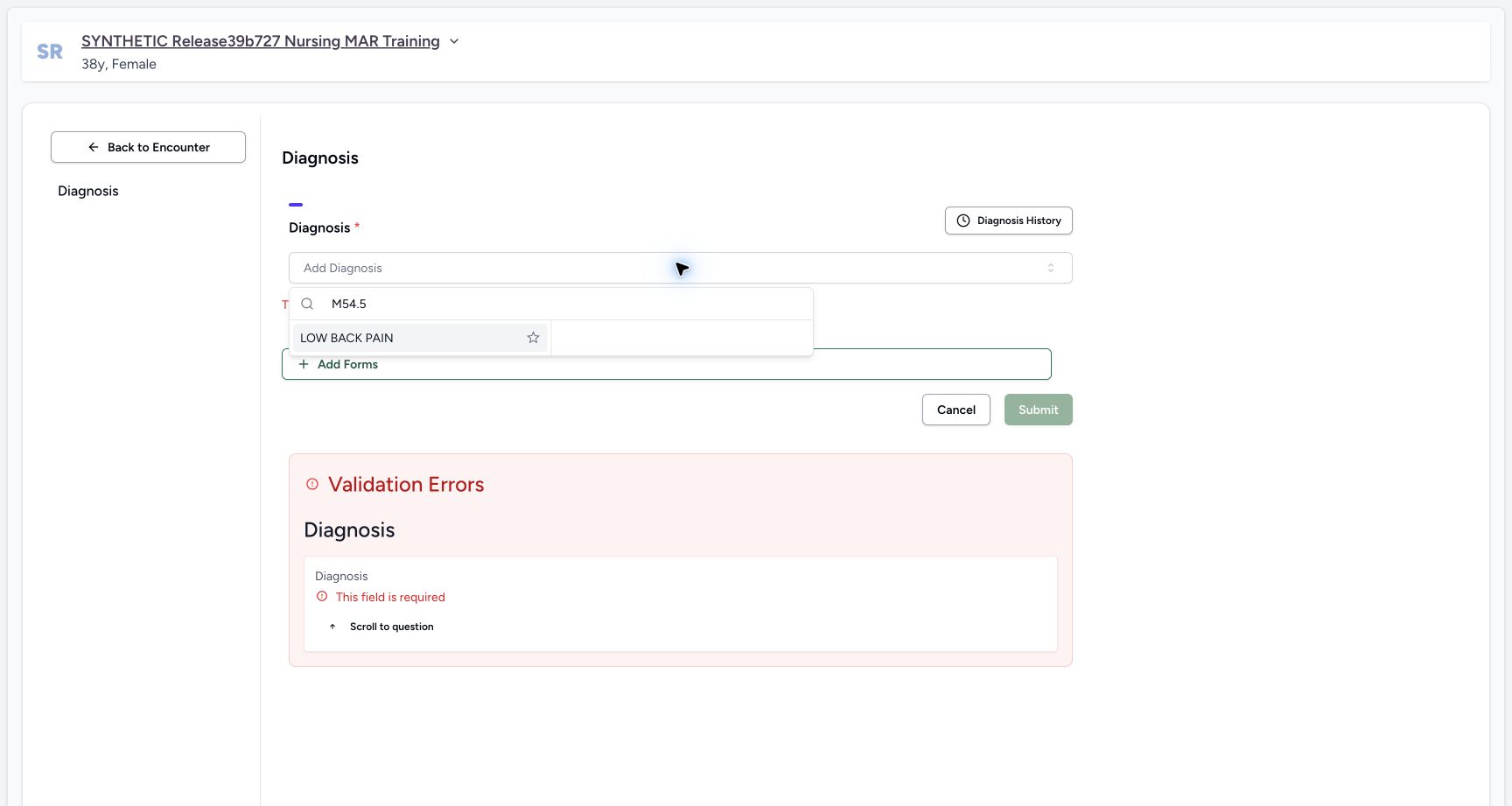
Task: Click the SR patient avatar
Action: tap(50, 52)
